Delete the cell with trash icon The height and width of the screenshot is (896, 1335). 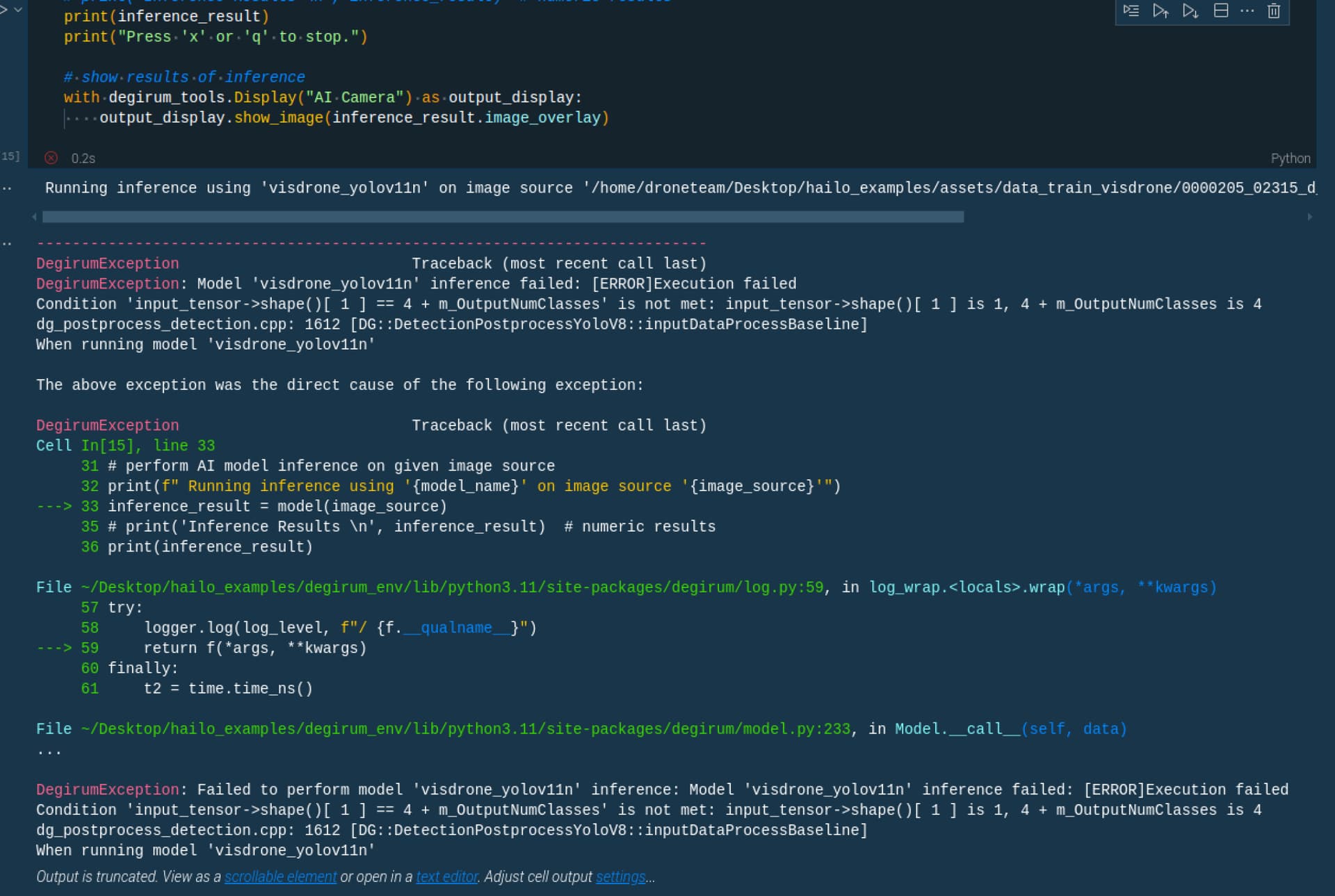point(1273,10)
